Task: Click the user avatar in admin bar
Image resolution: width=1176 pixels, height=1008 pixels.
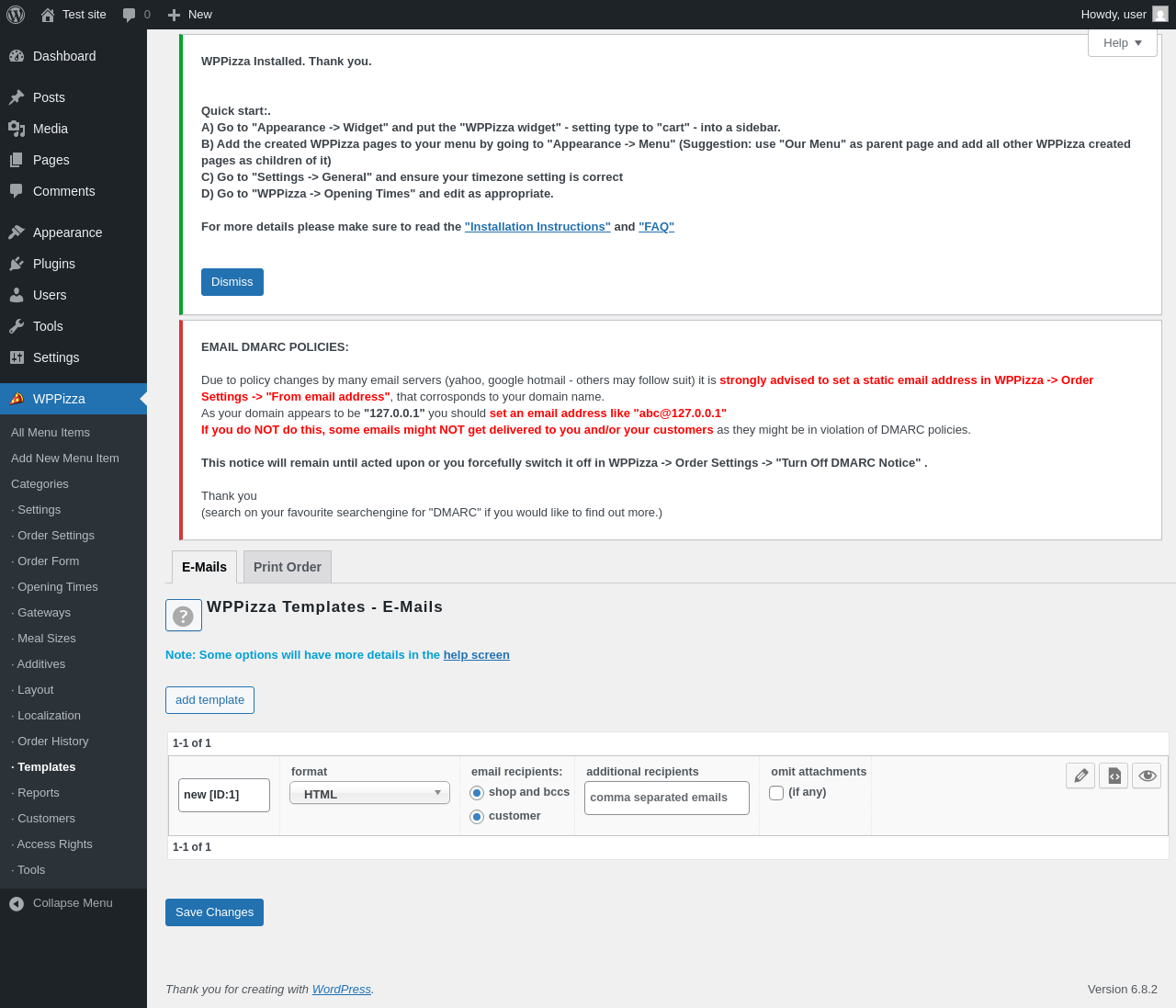Action: point(1160,15)
